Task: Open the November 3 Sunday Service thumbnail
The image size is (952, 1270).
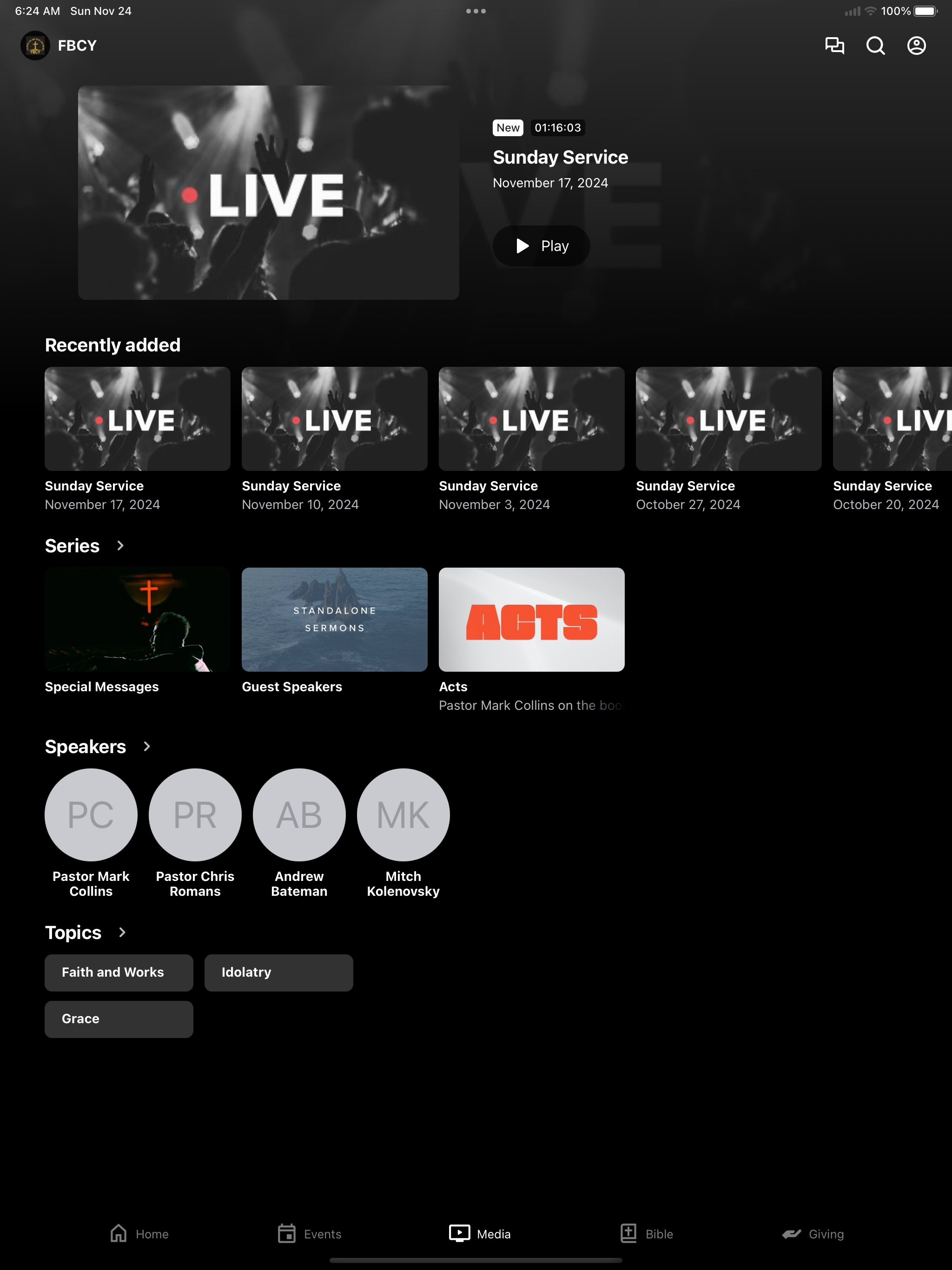Action: point(531,418)
